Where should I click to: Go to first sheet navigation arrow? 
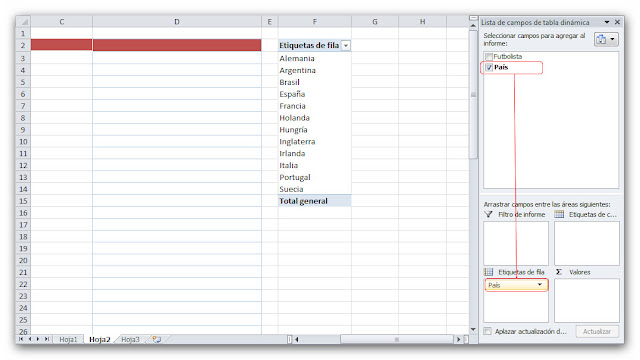[x=21, y=339]
